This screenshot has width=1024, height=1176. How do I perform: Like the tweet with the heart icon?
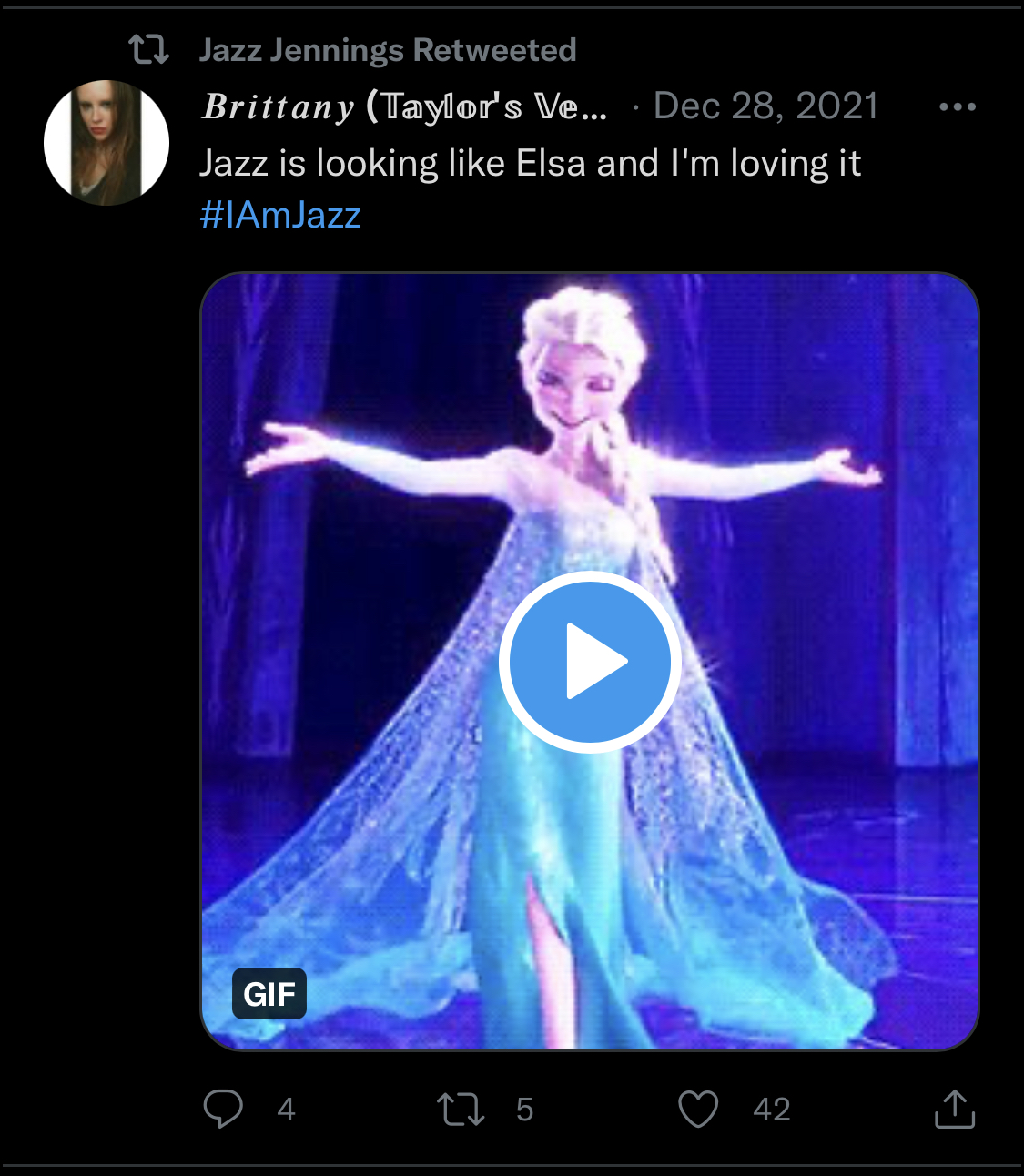(x=698, y=1109)
